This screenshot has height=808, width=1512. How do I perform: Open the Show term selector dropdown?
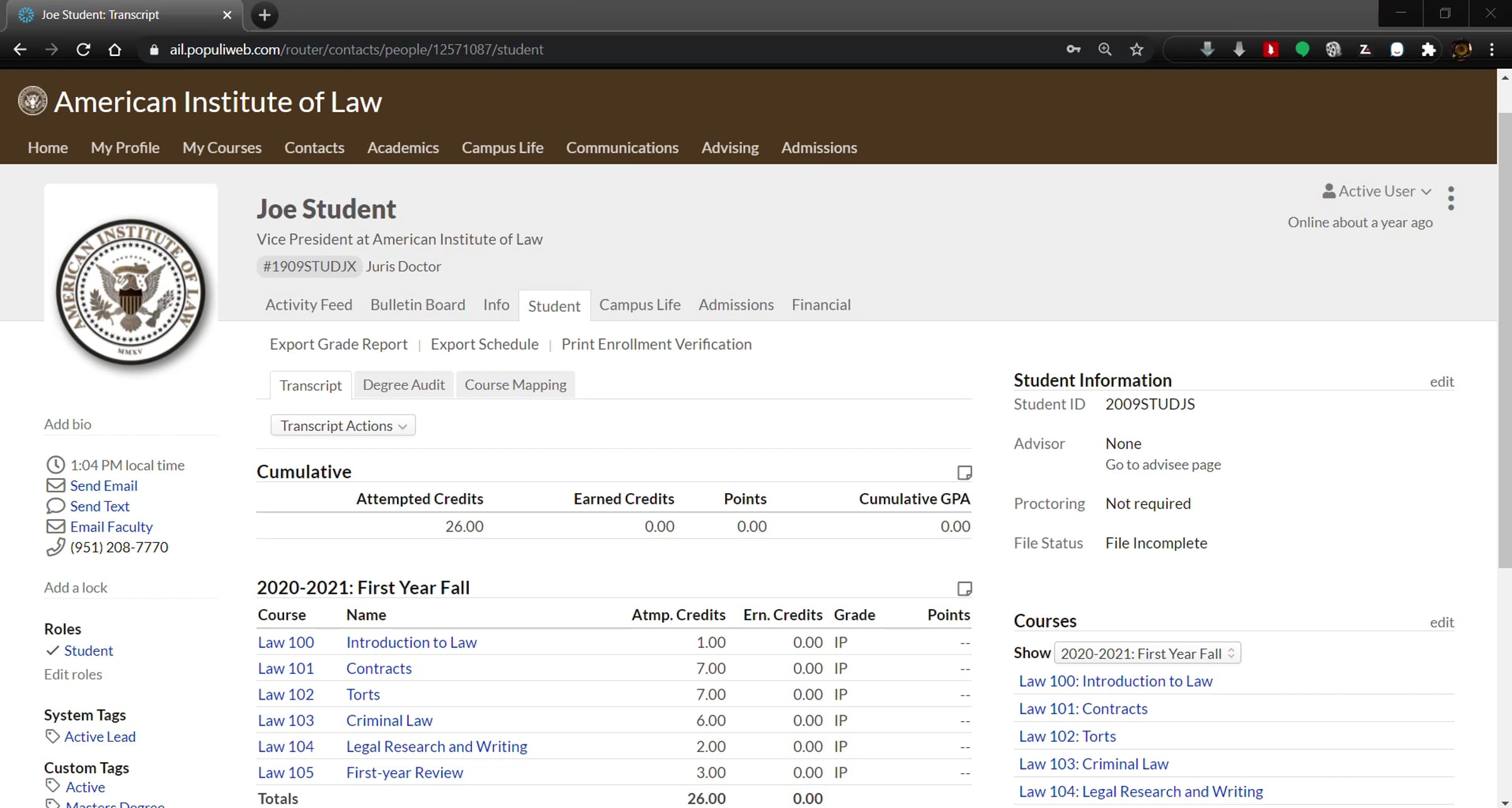[1147, 653]
